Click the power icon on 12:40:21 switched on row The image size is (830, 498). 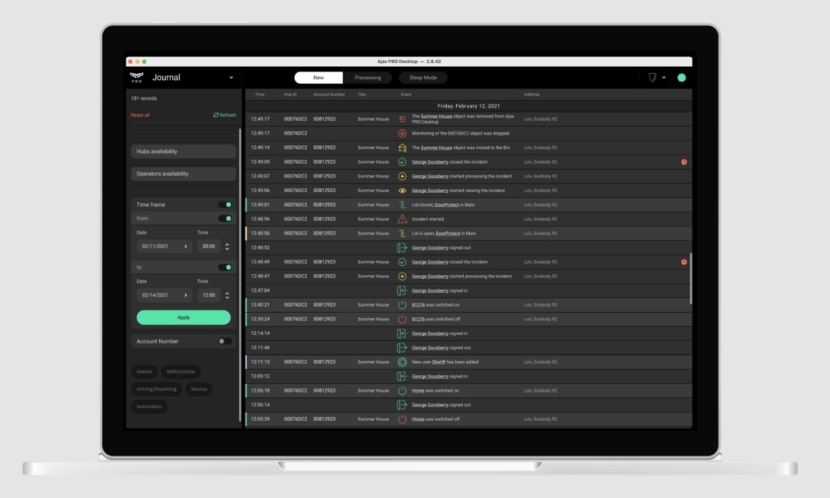pyautogui.click(x=402, y=305)
